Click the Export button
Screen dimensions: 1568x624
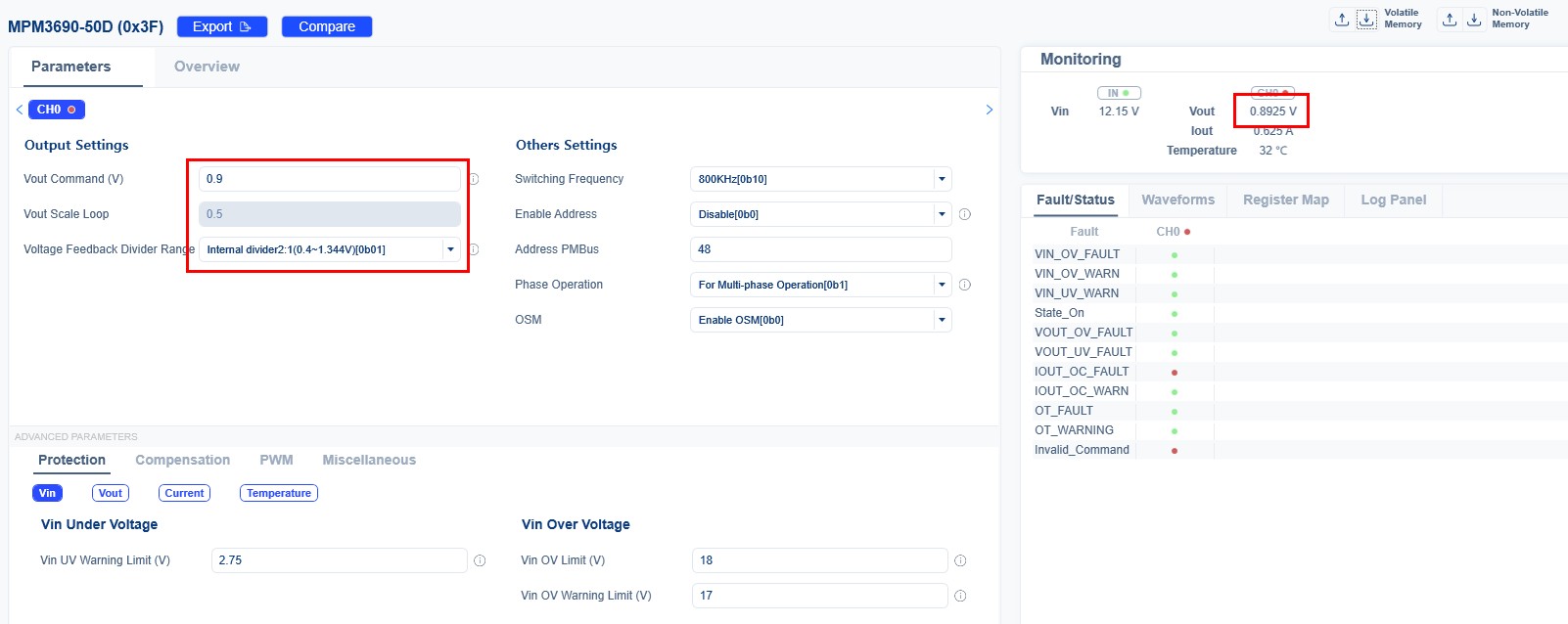pos(221,26)
